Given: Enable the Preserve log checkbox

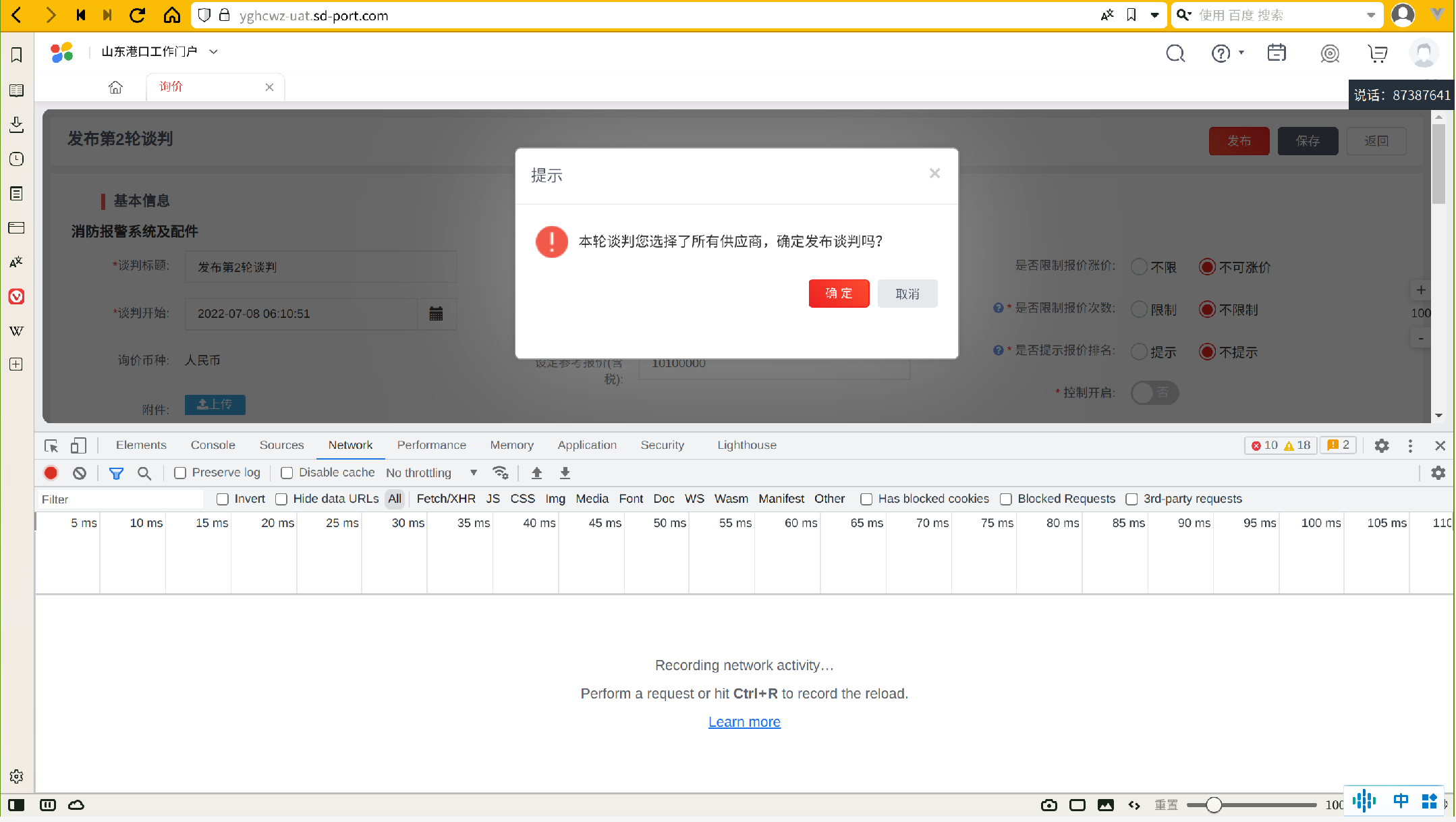Looking at the screenshot, I should pyautogui.click(x=180, y=473).
